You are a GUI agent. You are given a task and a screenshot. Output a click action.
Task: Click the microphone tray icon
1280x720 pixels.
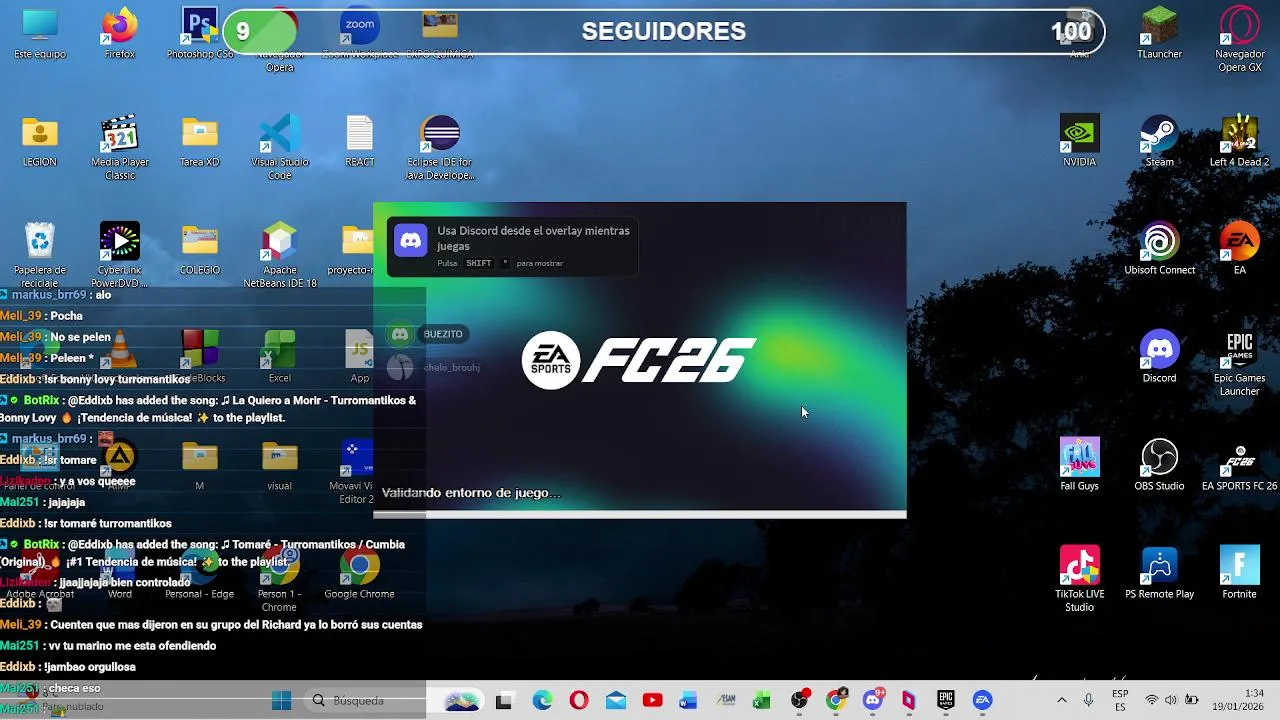point(1089,701)
